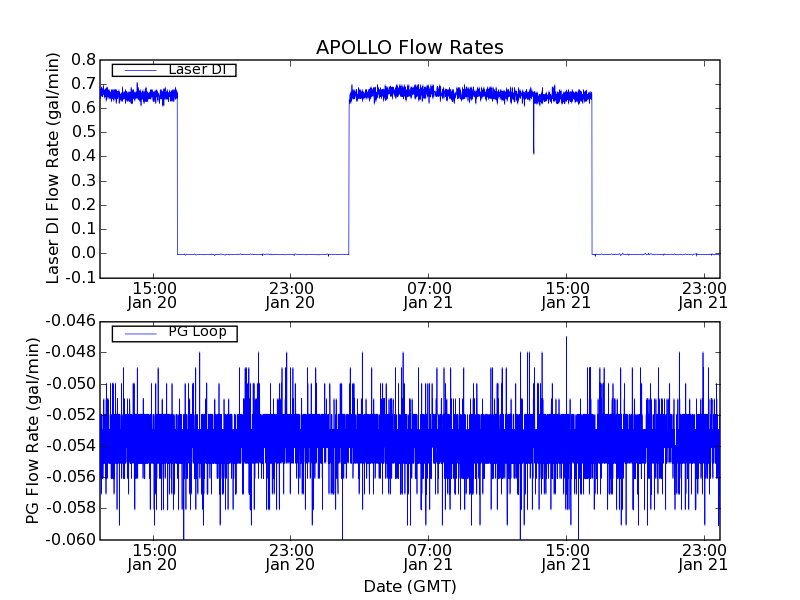The height and width of the screenshot is (600, 800).
Task: Click the -0.056 tick label on bottom plot
Action: 70,477
